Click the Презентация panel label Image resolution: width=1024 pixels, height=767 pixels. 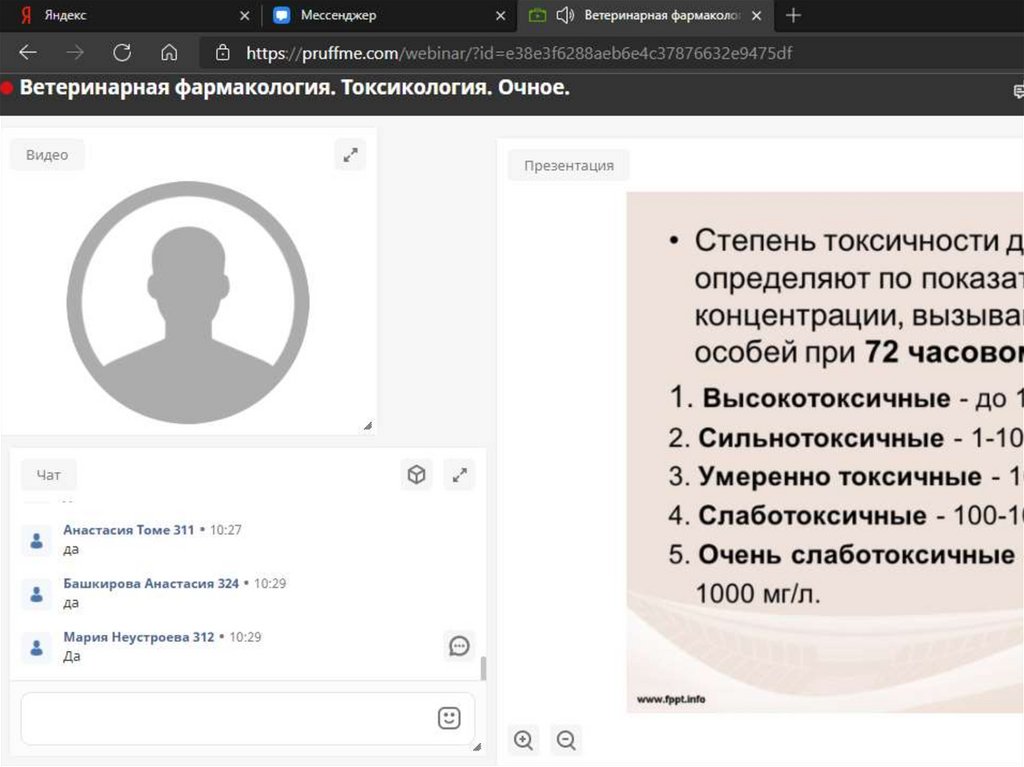568,165
